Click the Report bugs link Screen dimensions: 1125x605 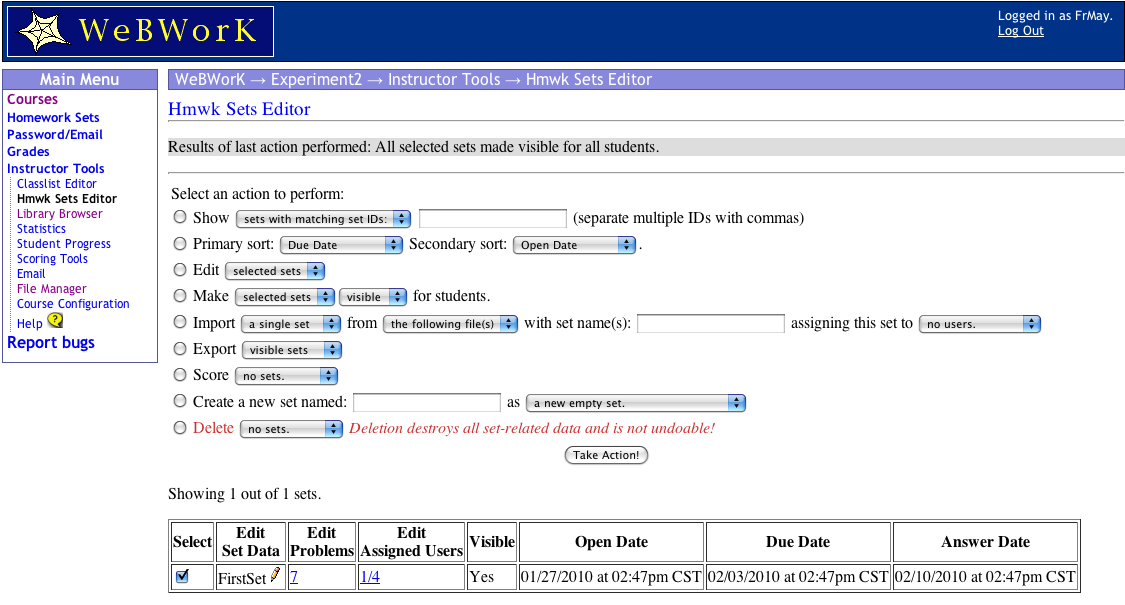pyautogui.click(x=51, y=343)
